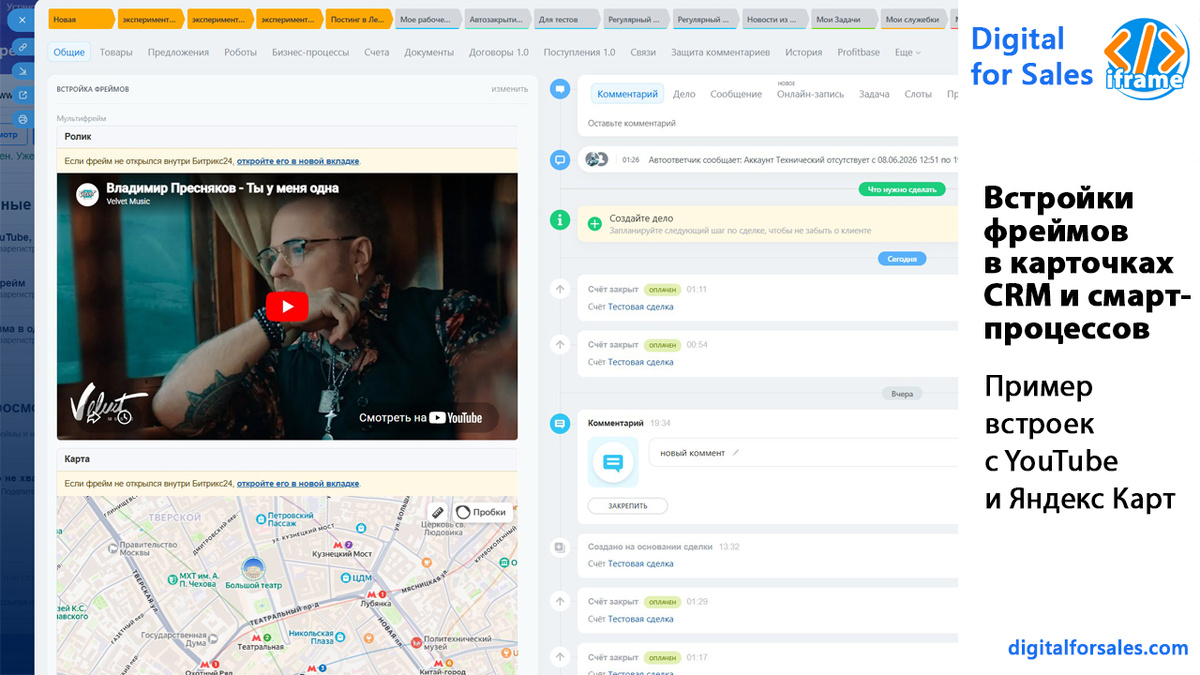Click the green plus icon to create an activity

coord(595,224)
